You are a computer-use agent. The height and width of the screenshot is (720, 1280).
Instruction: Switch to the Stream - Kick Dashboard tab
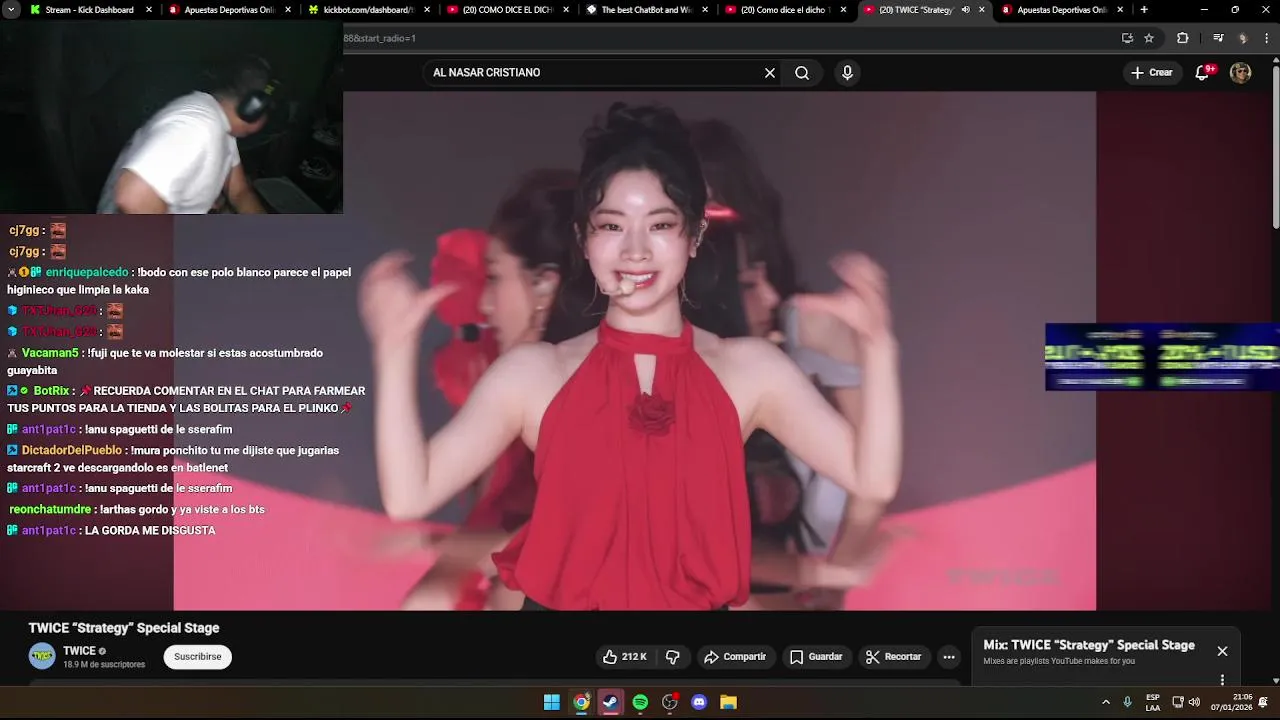[90, 10]
